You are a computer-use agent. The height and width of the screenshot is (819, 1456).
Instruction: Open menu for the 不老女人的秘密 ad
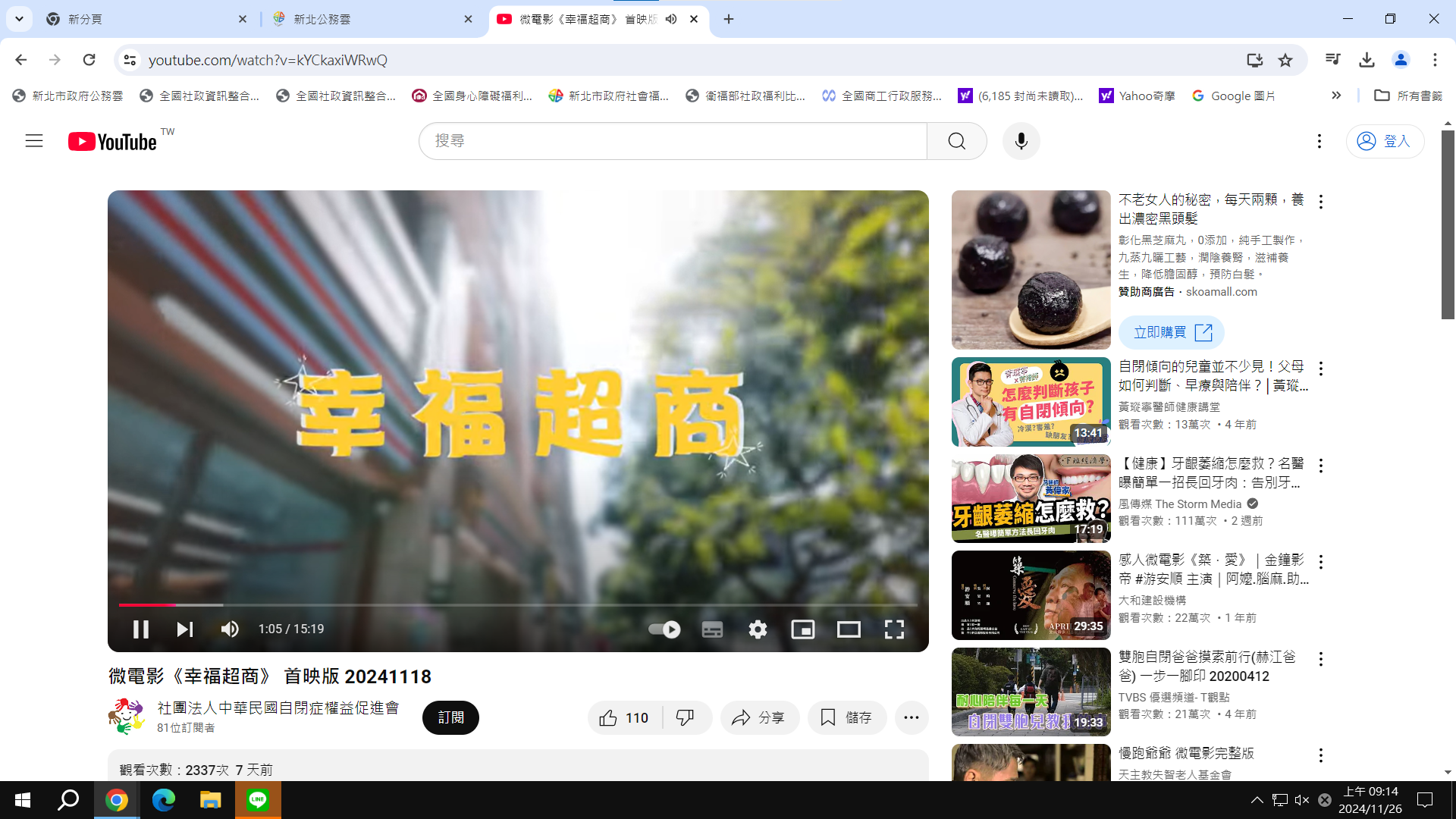(x=1321, y=202)
